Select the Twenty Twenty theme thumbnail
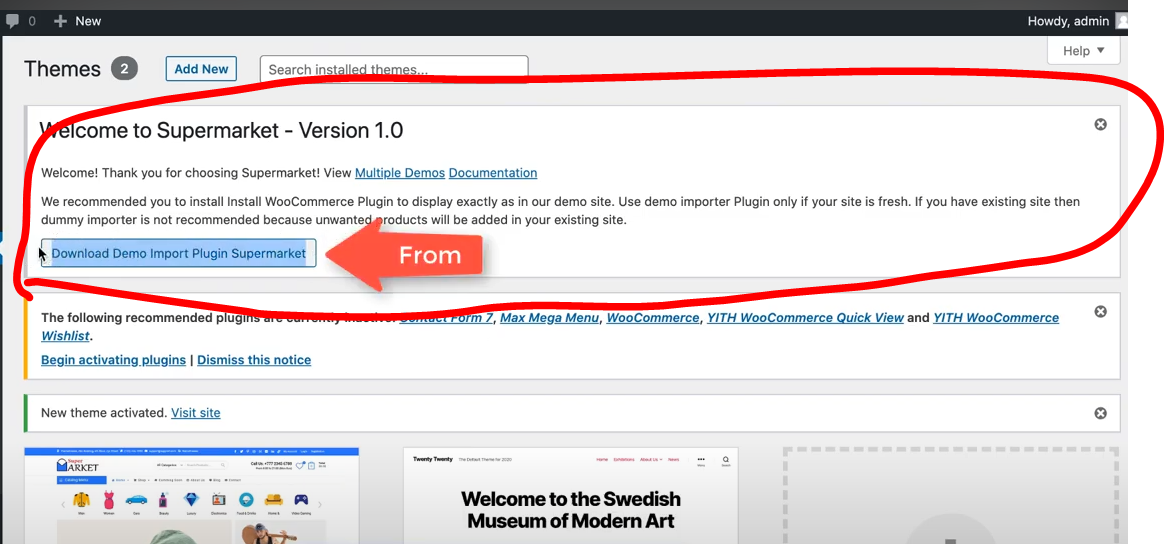This screenshot has height=544, width=1164. click(x=571, y=495)
